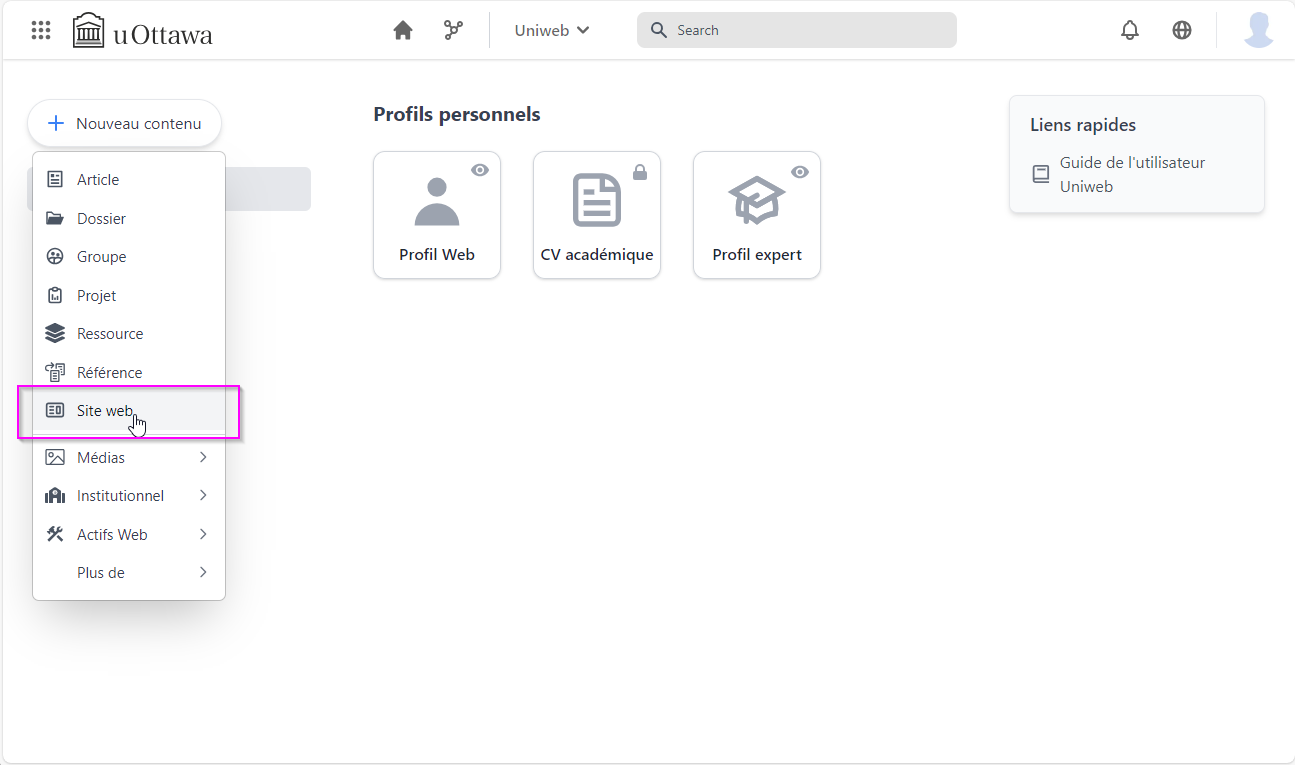Screen dimensions: 1295x765
Task: Open the apps grid launcher icon
Action: click(41, 30)
